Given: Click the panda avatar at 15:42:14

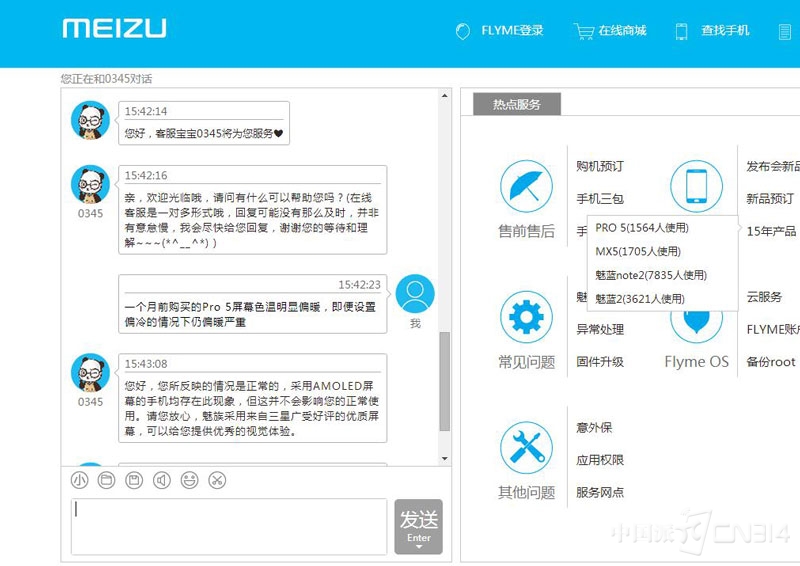Looking at the screenshot, I should pos(90,120).
